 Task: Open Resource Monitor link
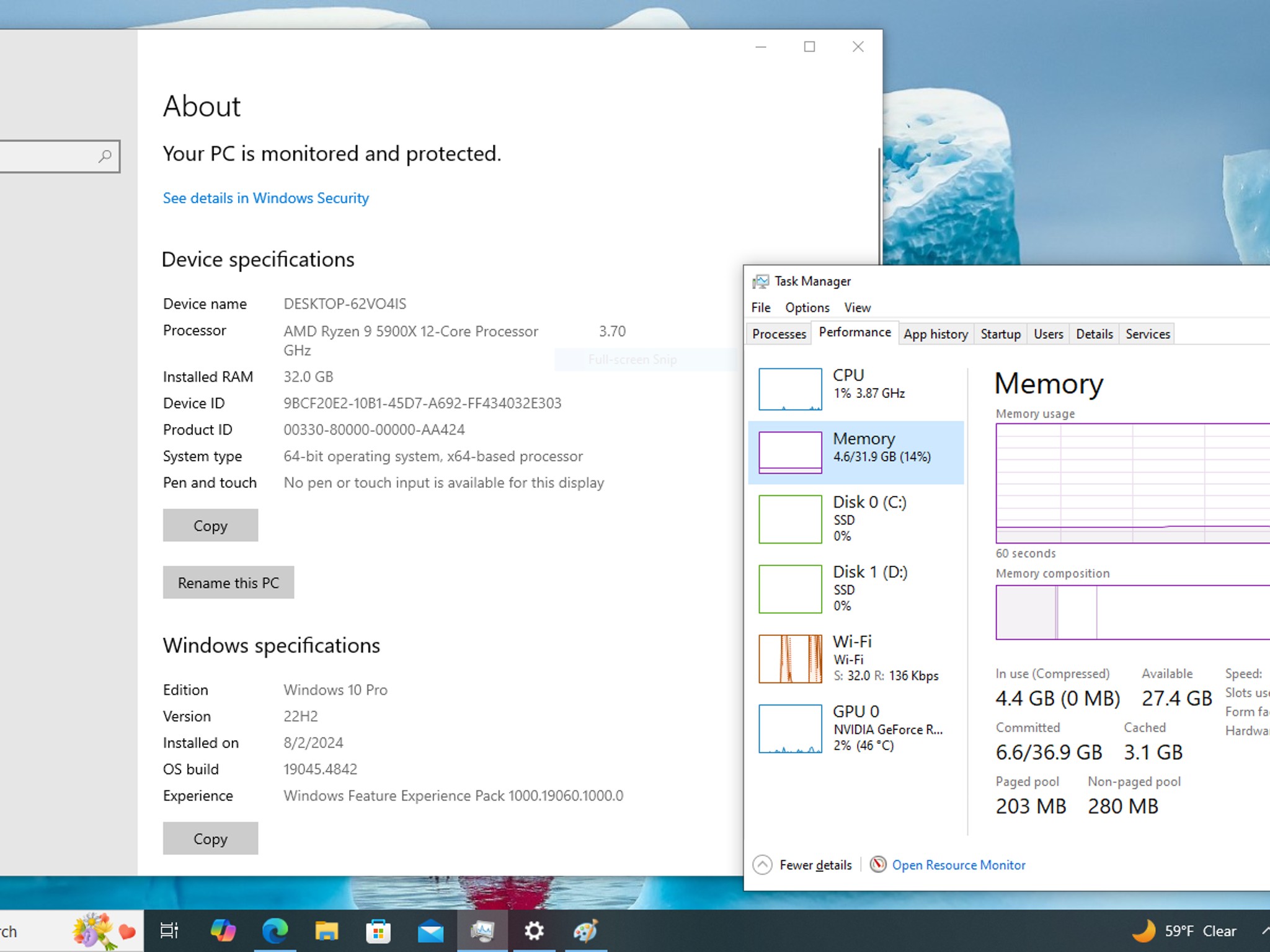[x=958, y=865]
